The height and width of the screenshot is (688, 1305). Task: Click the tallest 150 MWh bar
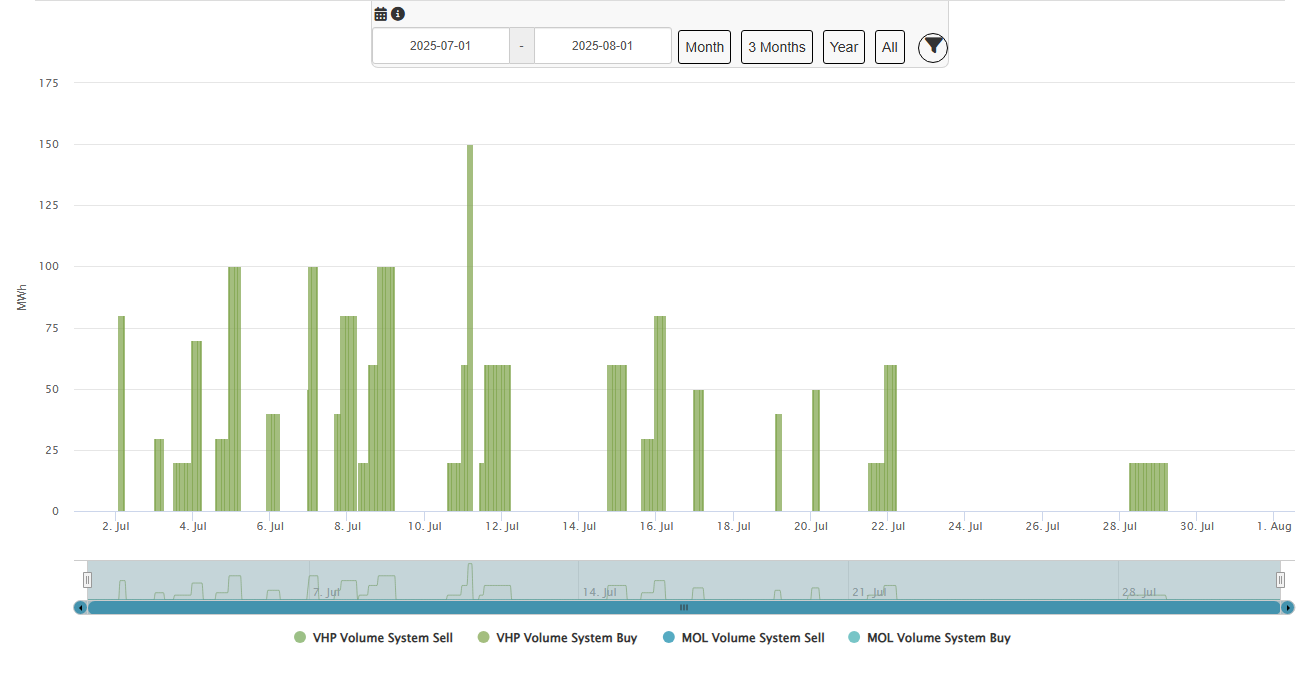[x=470, y=328]
